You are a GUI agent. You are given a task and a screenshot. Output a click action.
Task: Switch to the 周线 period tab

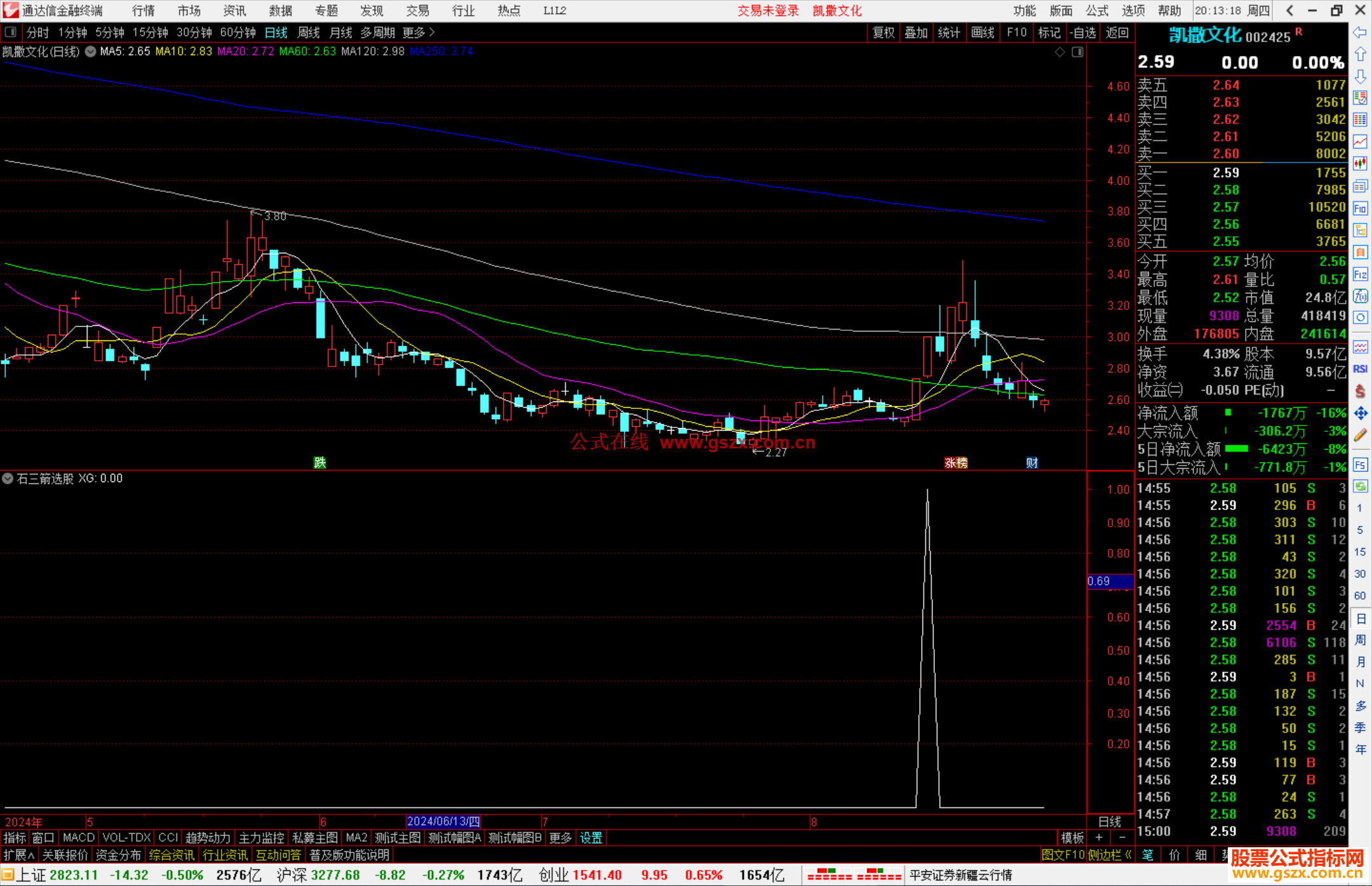tap(309, 32)
